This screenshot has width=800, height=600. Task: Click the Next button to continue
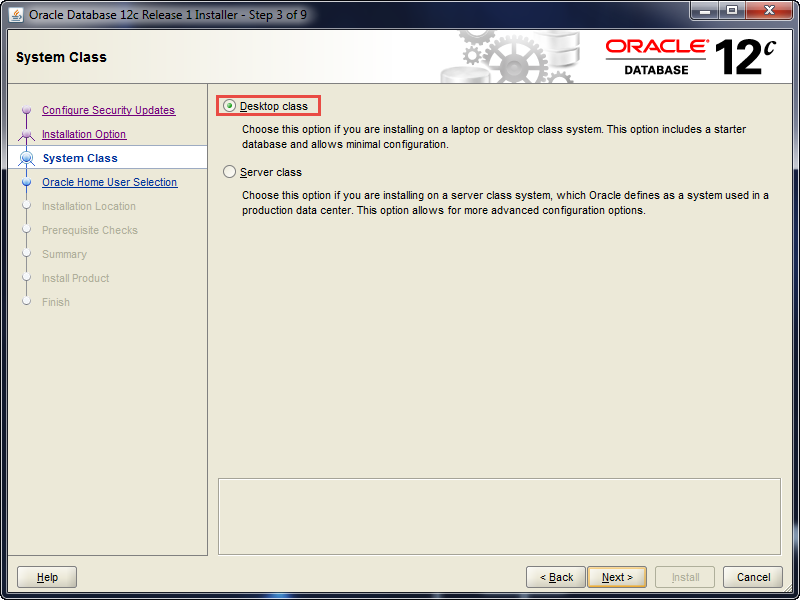(x=616, y=577)
